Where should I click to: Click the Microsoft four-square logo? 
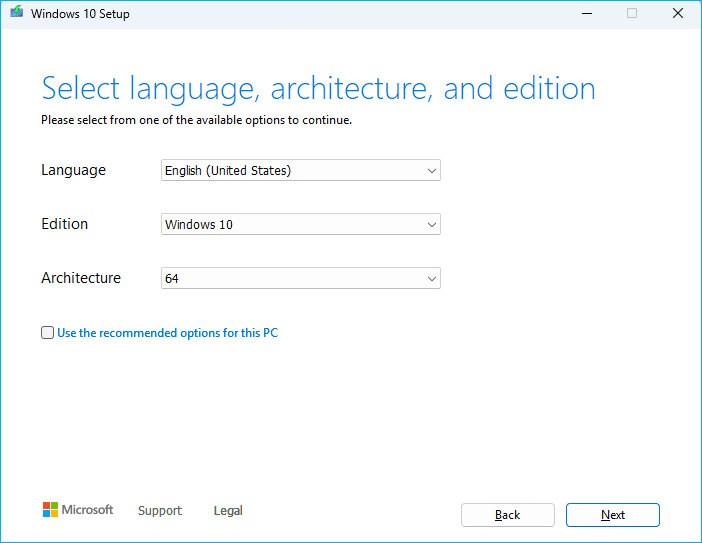pos(50,510)
